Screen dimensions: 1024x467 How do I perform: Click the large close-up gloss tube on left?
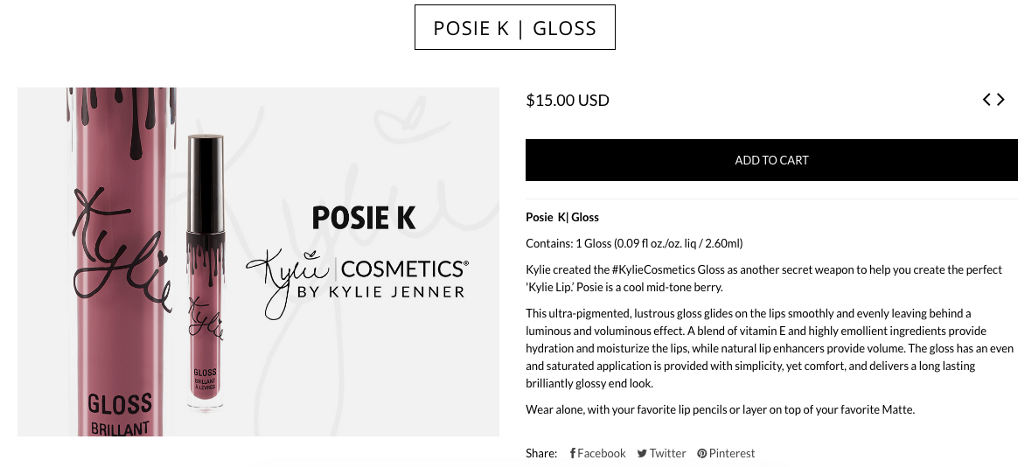click(121, 262)
